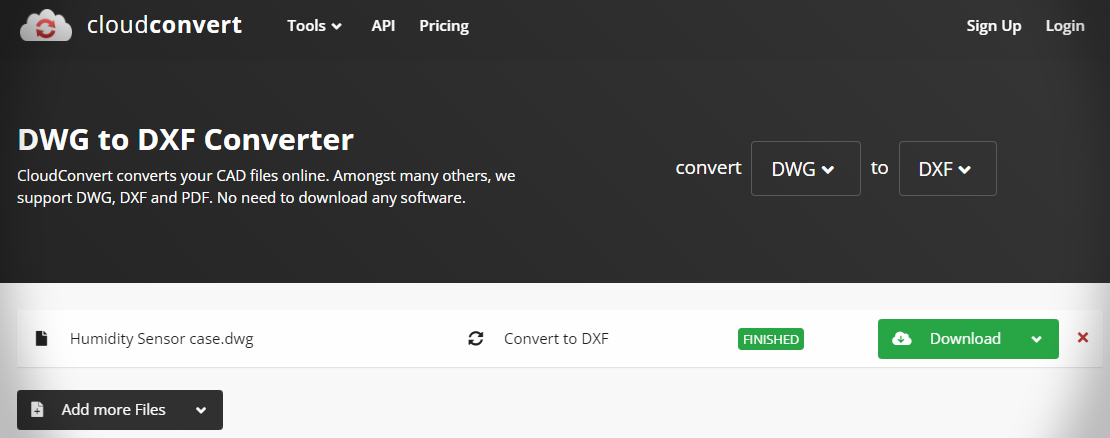This screenshot has width=1110, height=438.
Task: Click the CloudConvert cloud logo icon
Action: [x=46, y=25]
